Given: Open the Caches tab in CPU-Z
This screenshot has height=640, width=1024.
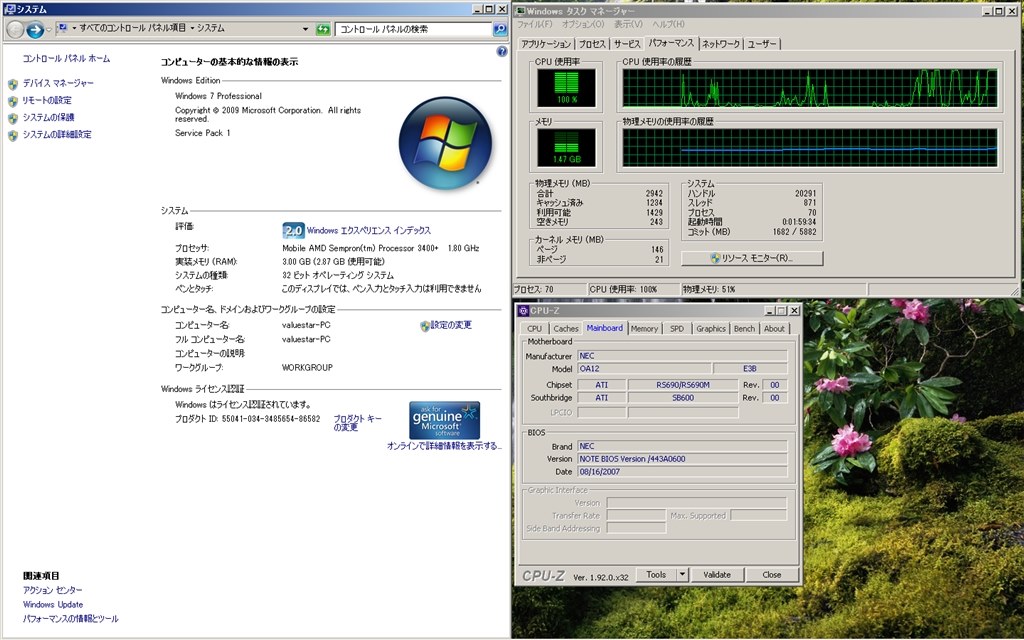Looking at the screenshot, I should (566, 329).
